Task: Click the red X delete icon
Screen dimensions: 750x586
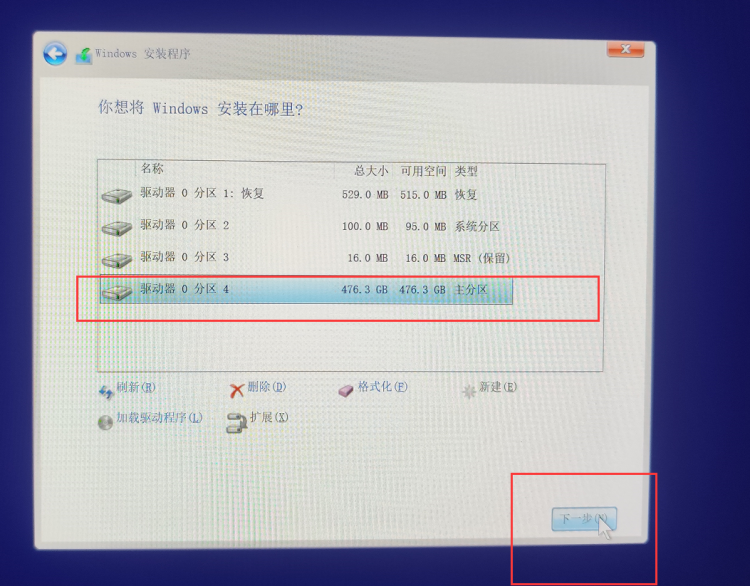Action: coord(236,391)
